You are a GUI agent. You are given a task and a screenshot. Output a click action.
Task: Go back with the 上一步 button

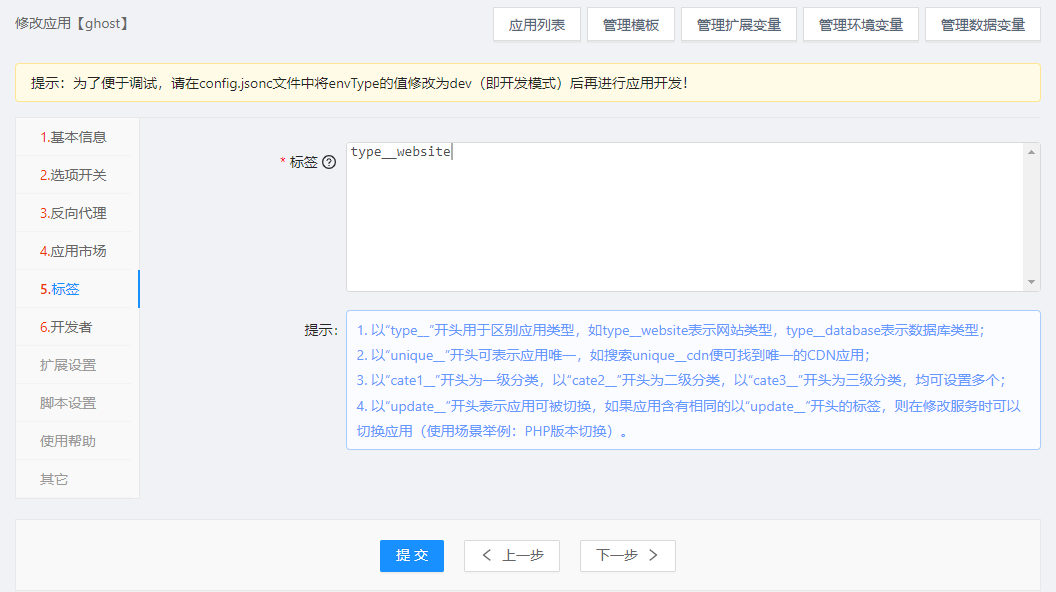[512, 556]
